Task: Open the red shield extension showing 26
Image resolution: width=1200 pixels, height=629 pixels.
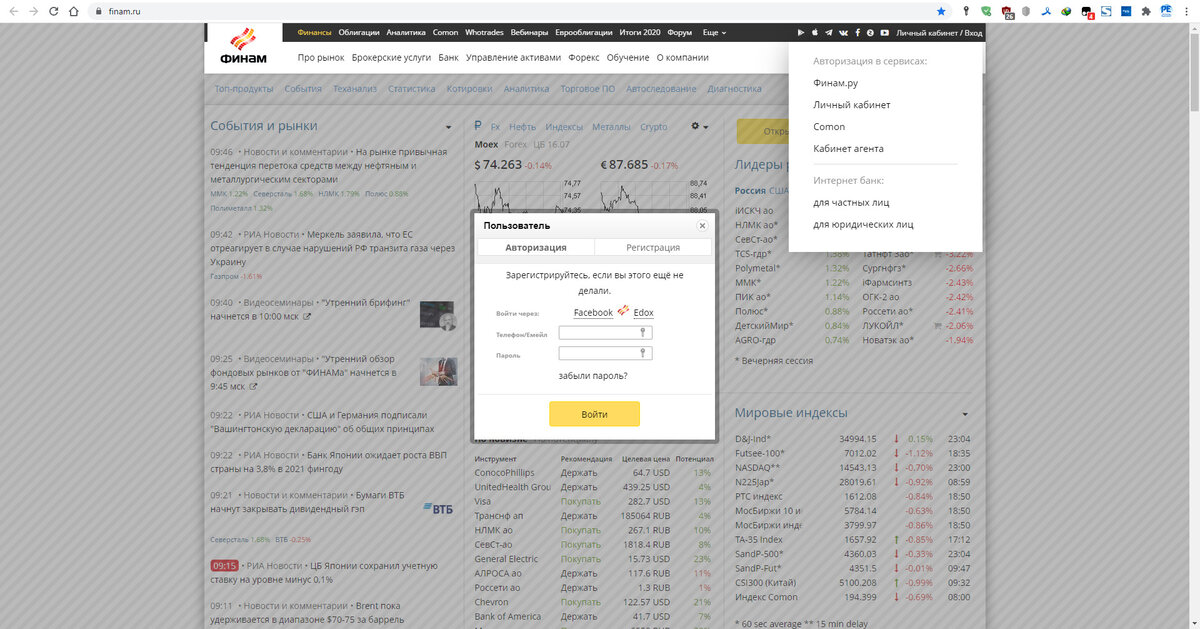Action: pyautogui.click(x=1008, y=12)
